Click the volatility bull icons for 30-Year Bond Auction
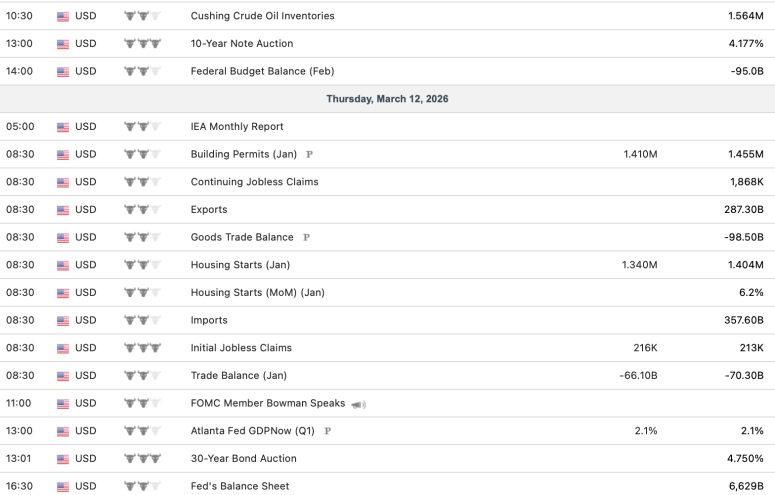 tap(142, 459)
